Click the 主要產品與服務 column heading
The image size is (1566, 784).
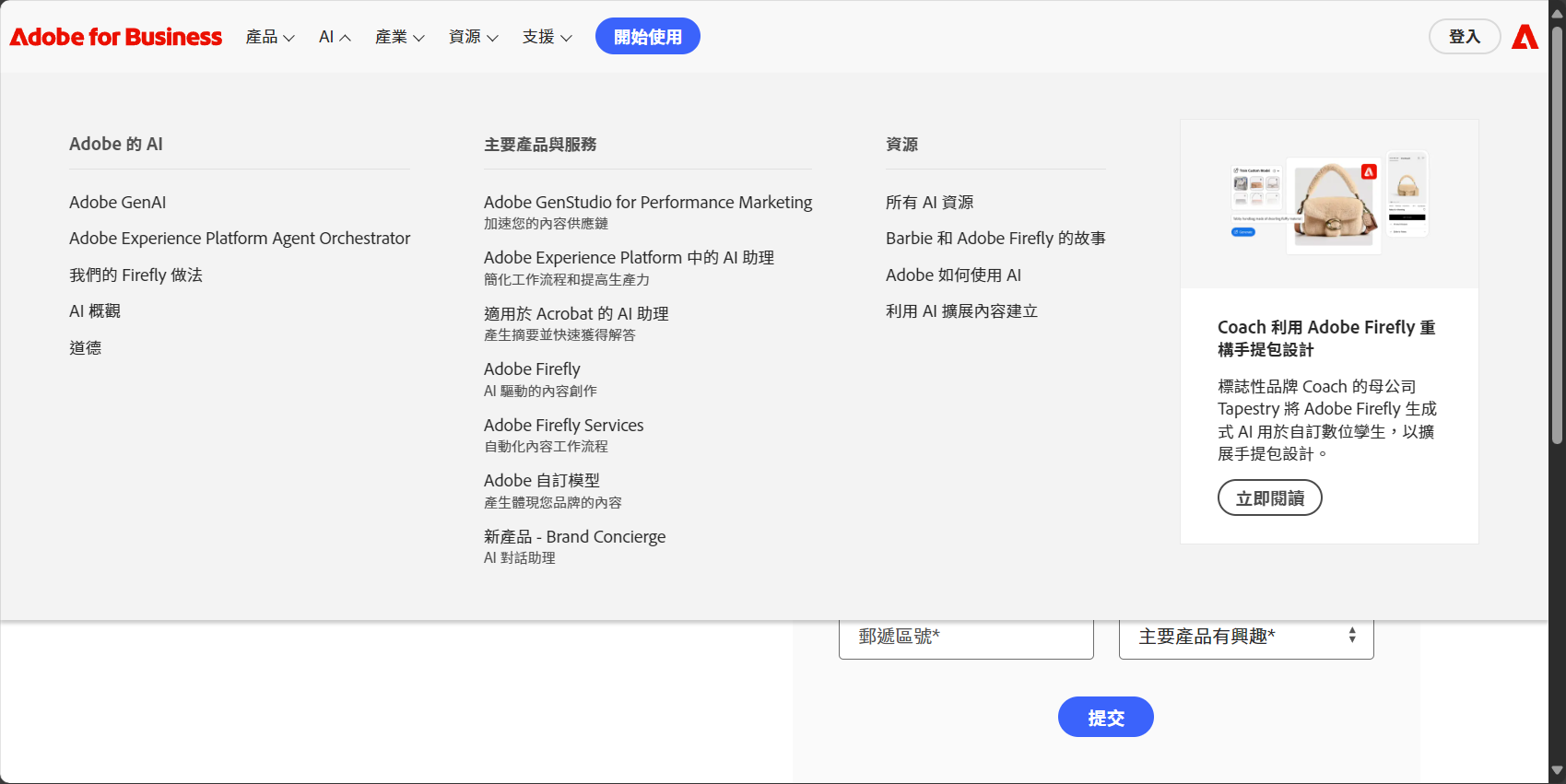point(540,144)
